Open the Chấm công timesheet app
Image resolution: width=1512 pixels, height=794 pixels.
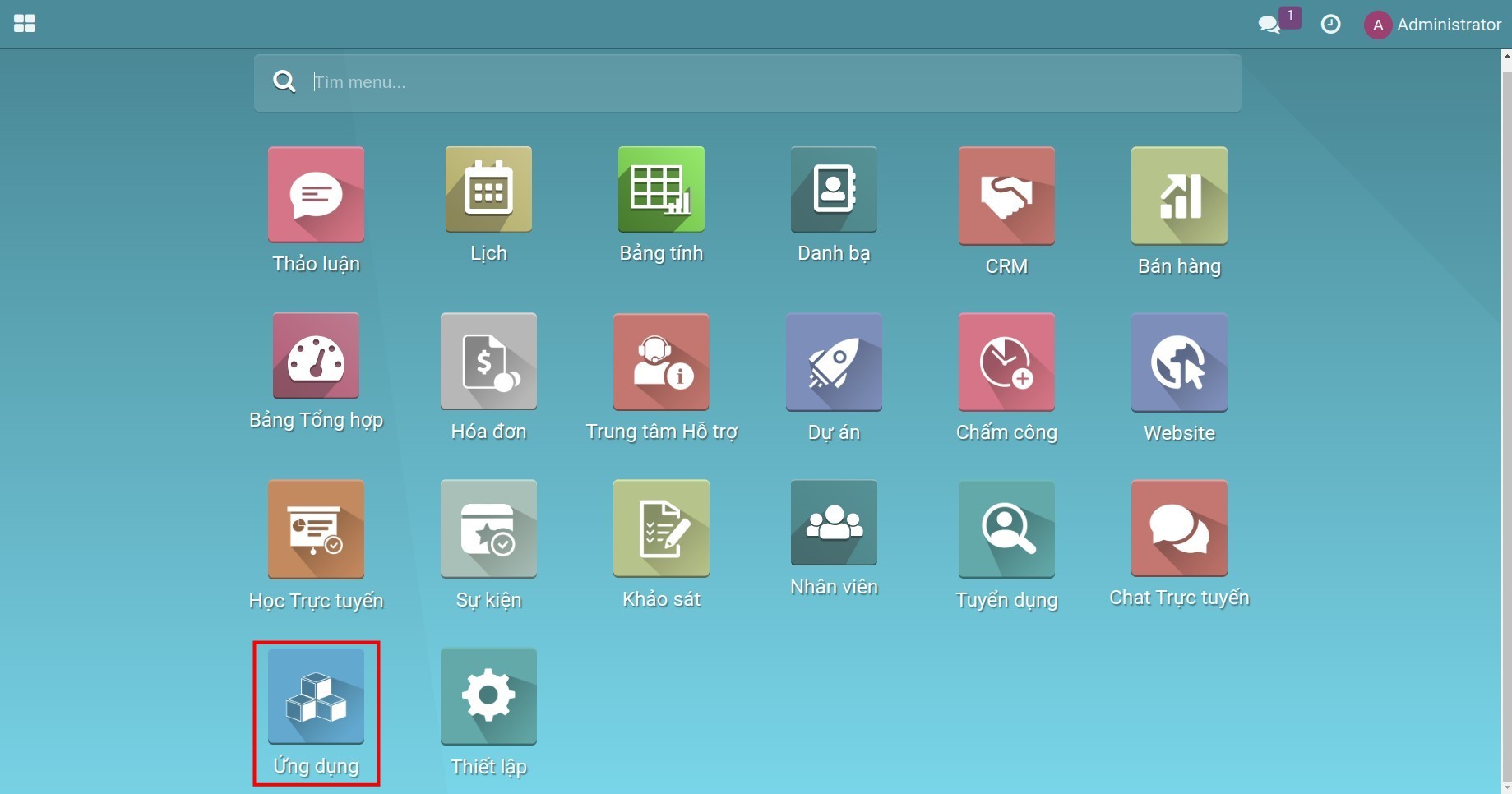coord(1006,362)
